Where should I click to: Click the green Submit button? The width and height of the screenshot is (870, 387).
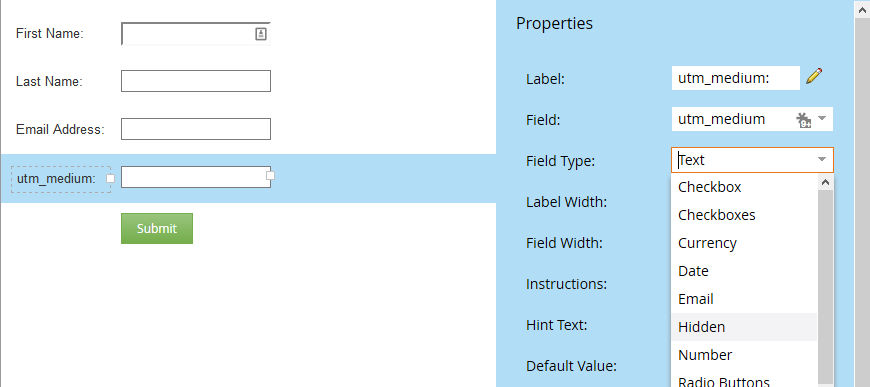[157, 228]
